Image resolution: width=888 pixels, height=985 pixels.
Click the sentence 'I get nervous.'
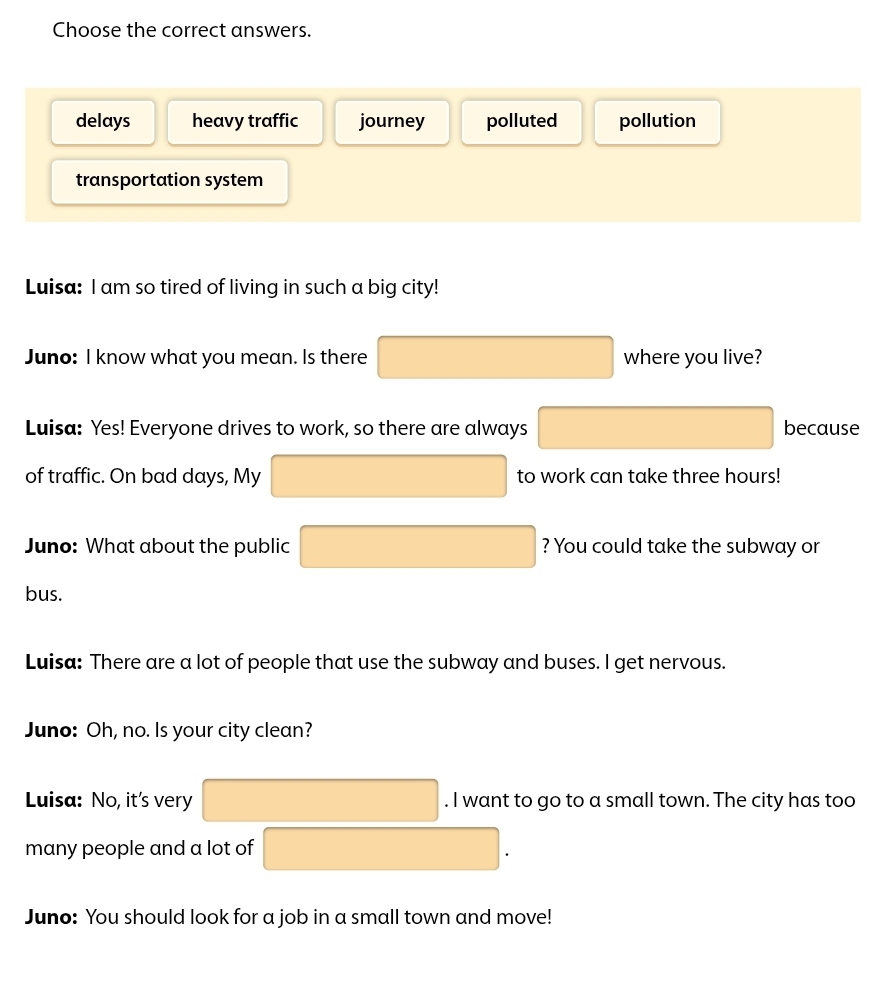pos(670,662)
